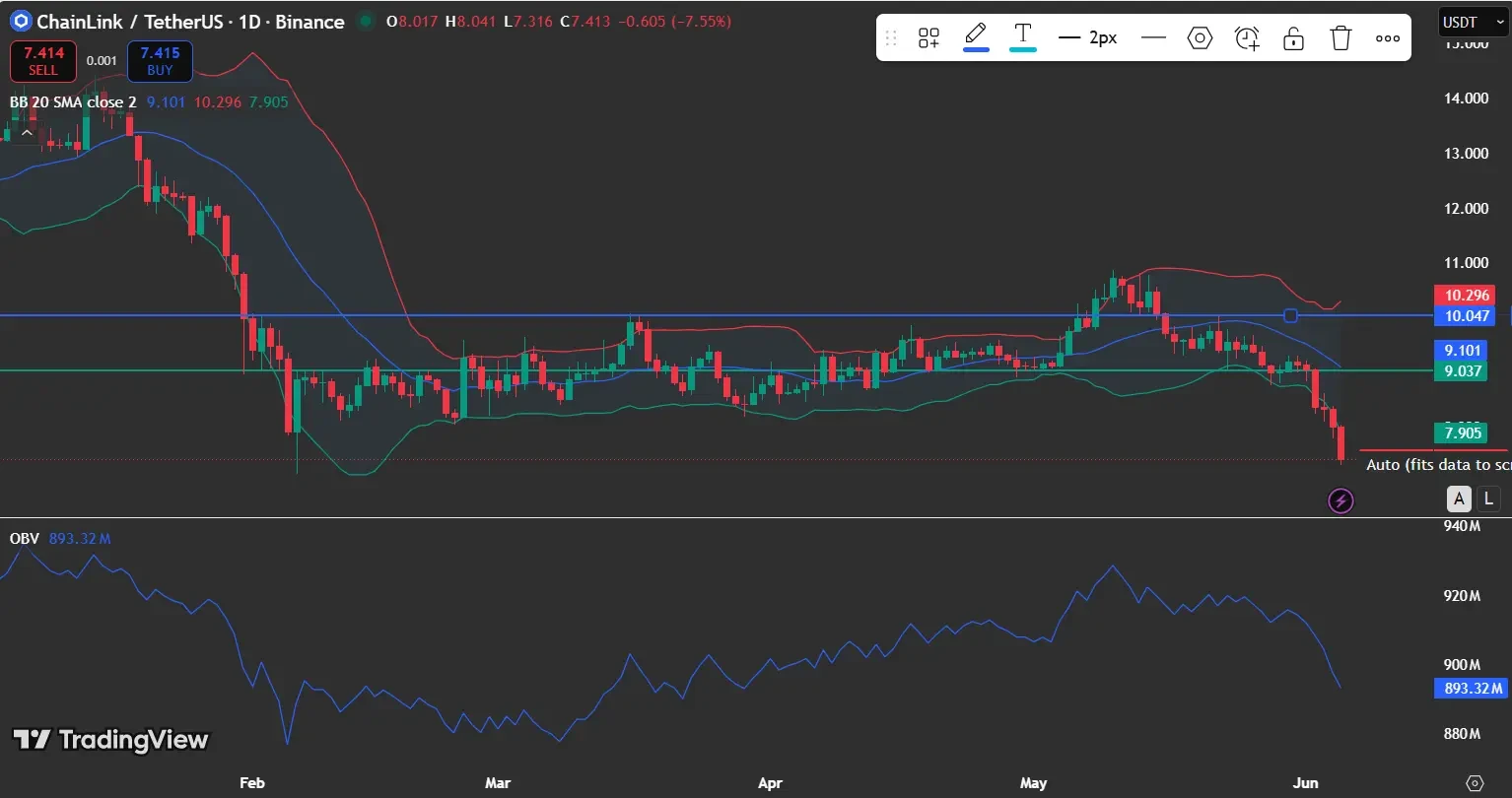Select the OBV indicator legend

(x=25, y=539)
